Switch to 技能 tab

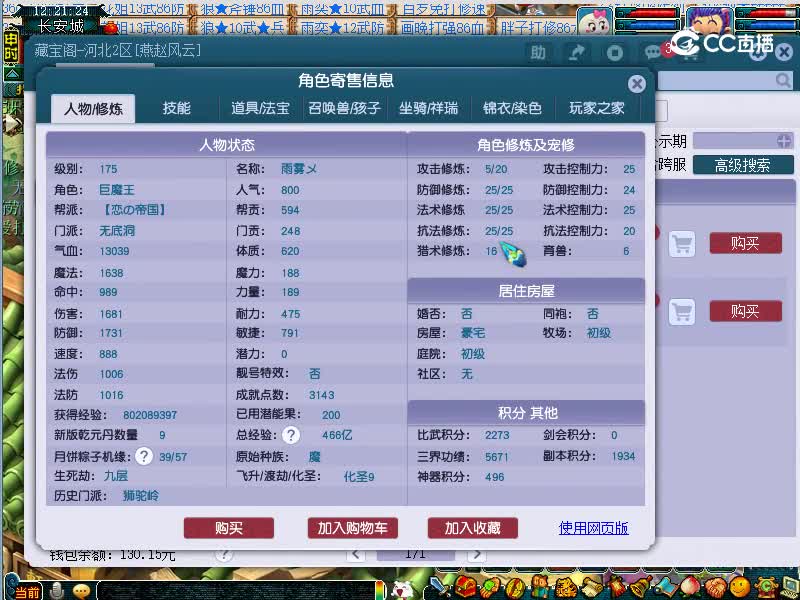(x=177, y=108)
